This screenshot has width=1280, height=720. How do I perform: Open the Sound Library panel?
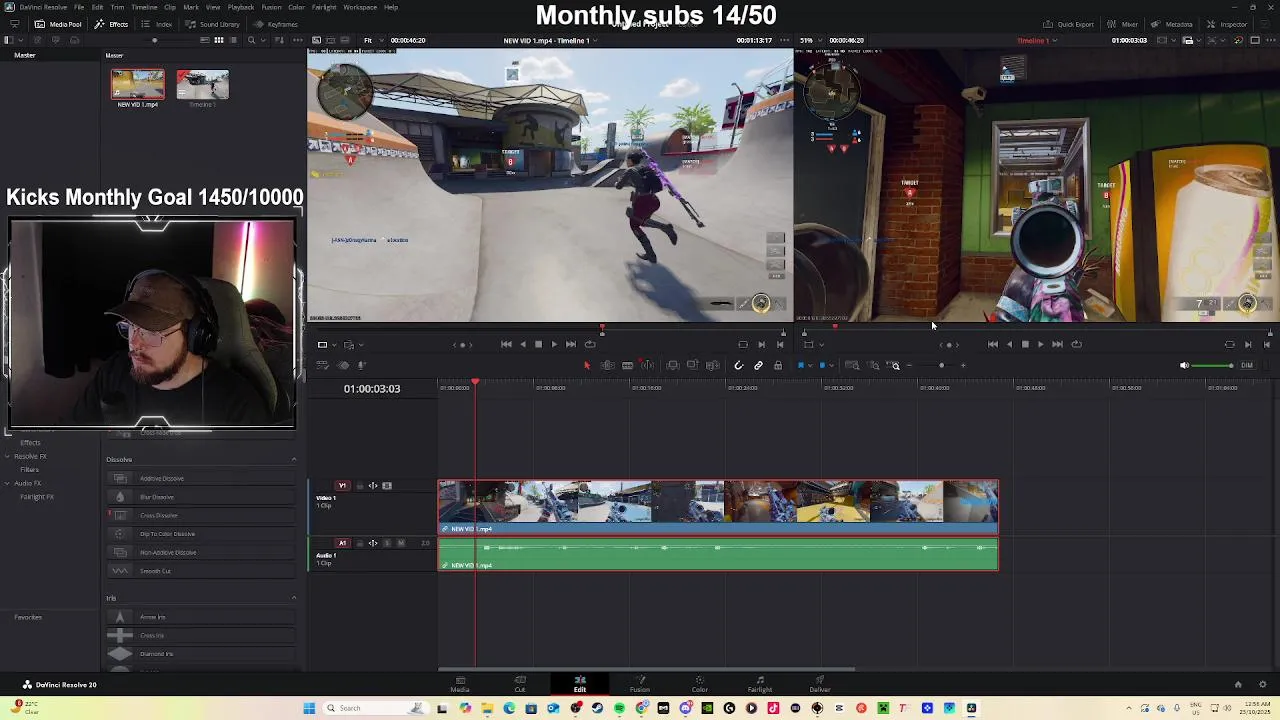212,24
